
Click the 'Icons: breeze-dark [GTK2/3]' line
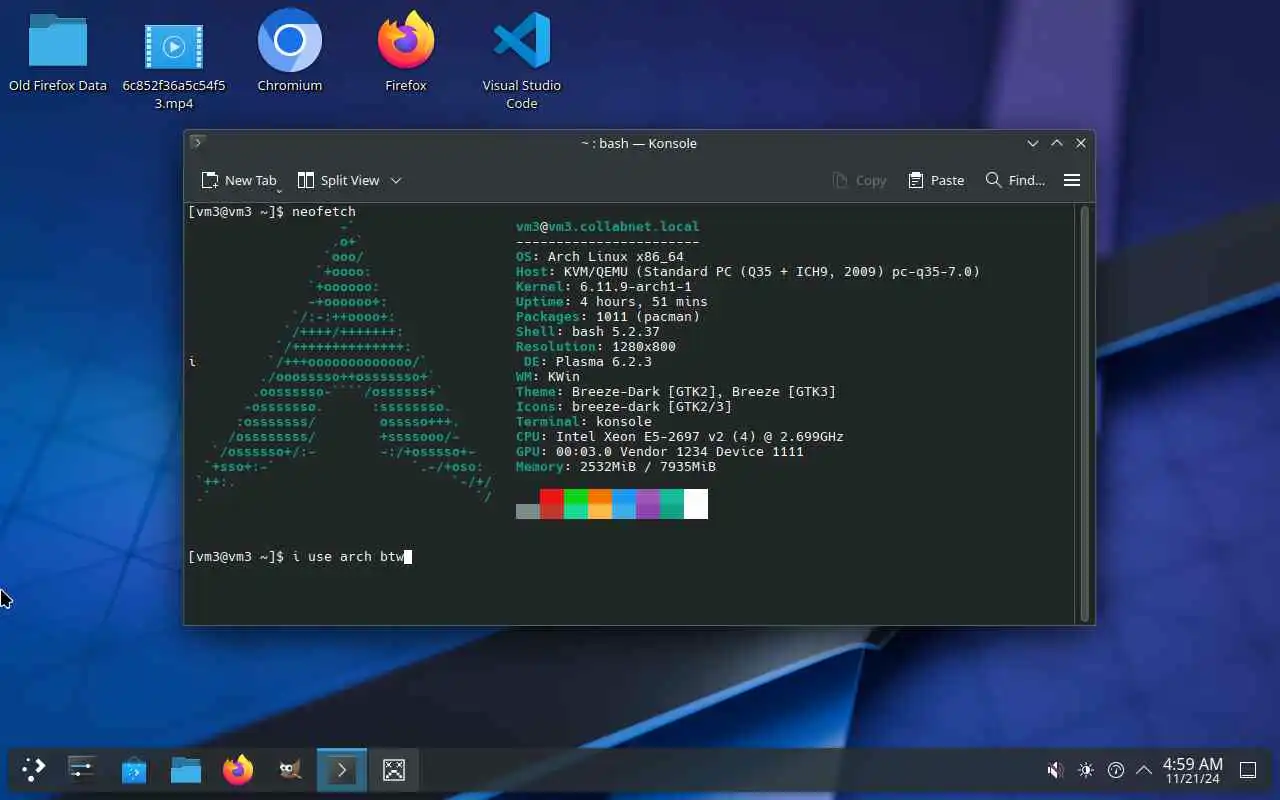point(624,407)
